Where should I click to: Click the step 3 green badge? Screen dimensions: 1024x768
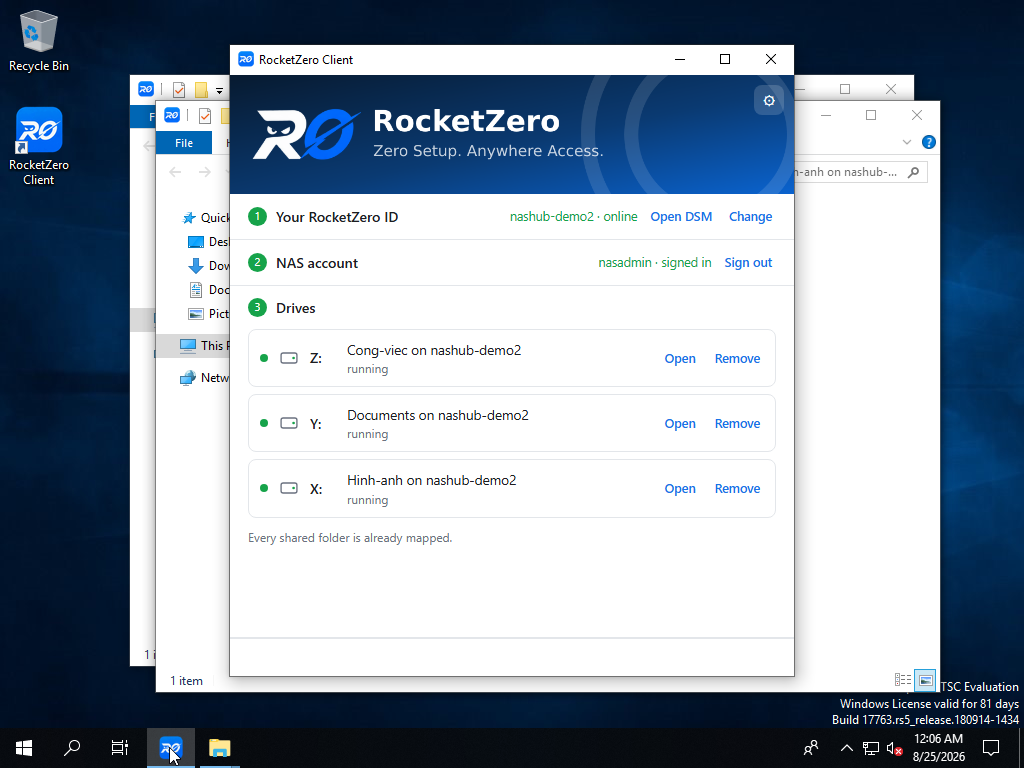tap(257, 308)
